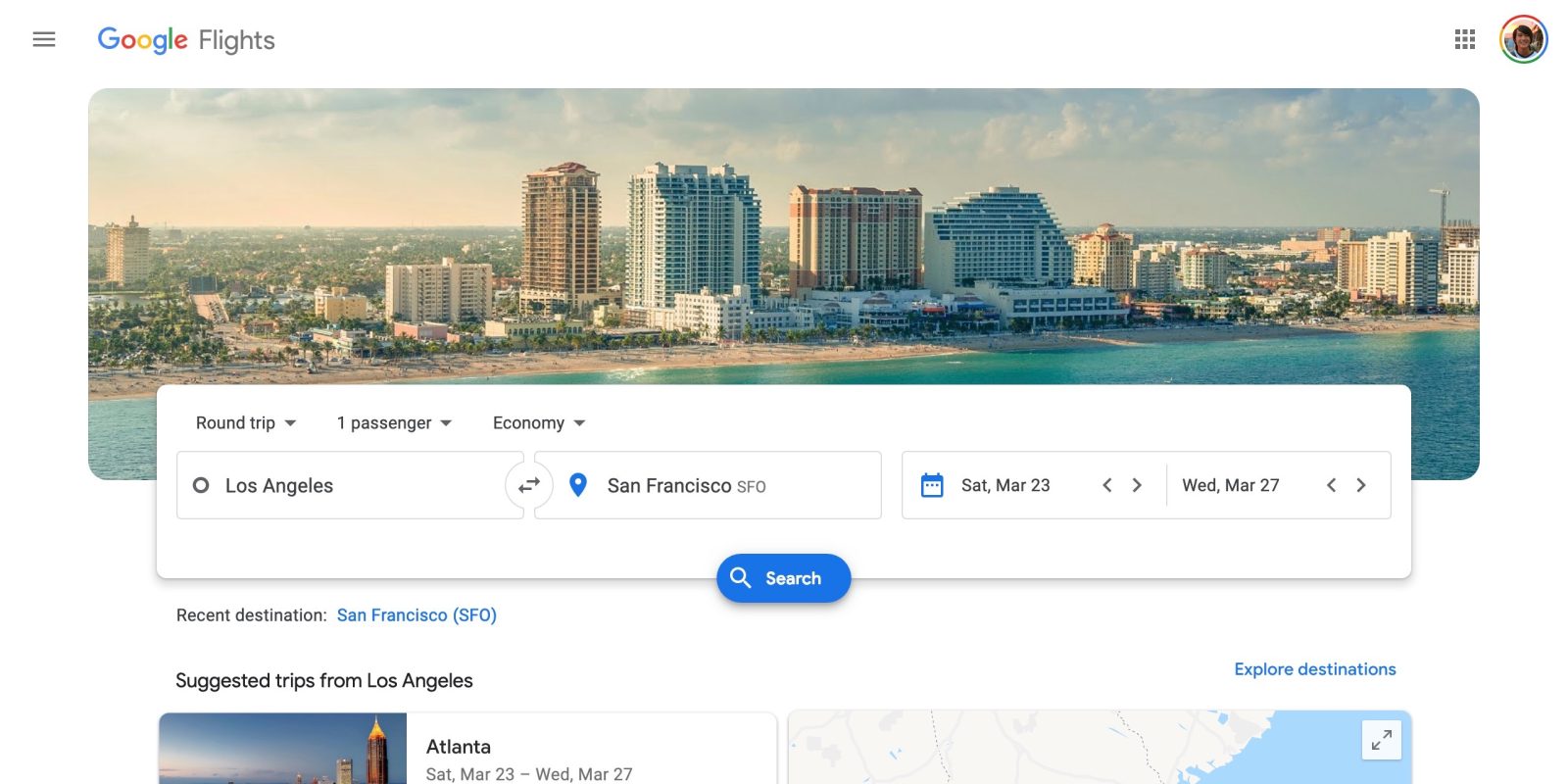Select recent destination San Francisco (SFO)
The height and width of the screenshot is (784, 1568).
click(x=416, y=615)
